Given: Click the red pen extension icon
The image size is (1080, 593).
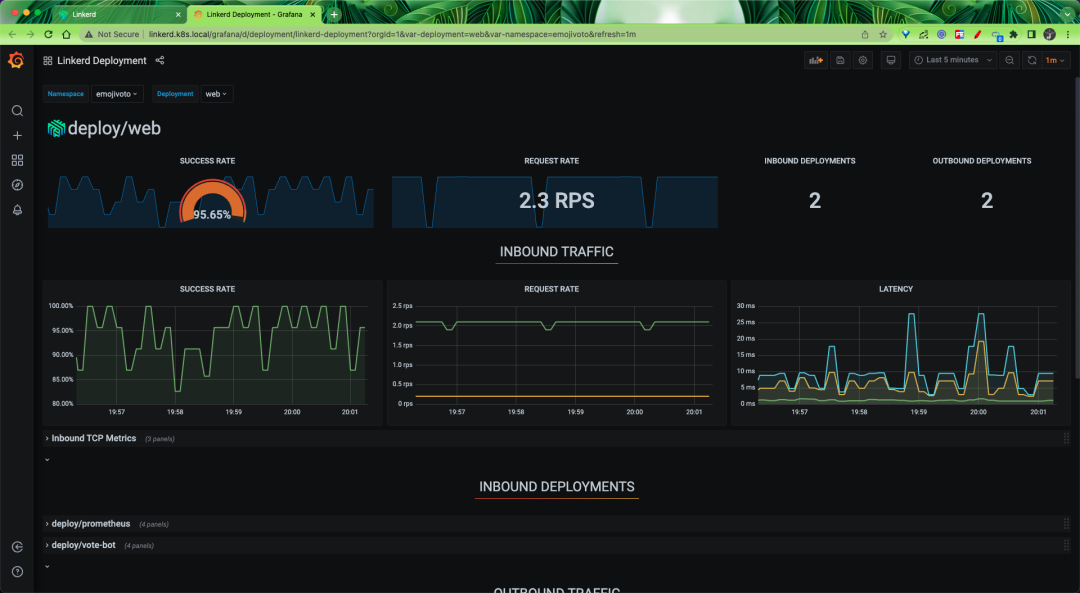Looking at the screenshot, I should tap(977, 34).
